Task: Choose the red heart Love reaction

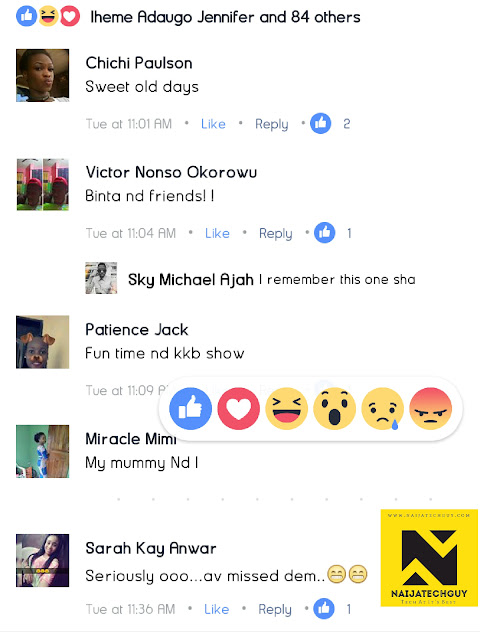Action: (238, 409)
